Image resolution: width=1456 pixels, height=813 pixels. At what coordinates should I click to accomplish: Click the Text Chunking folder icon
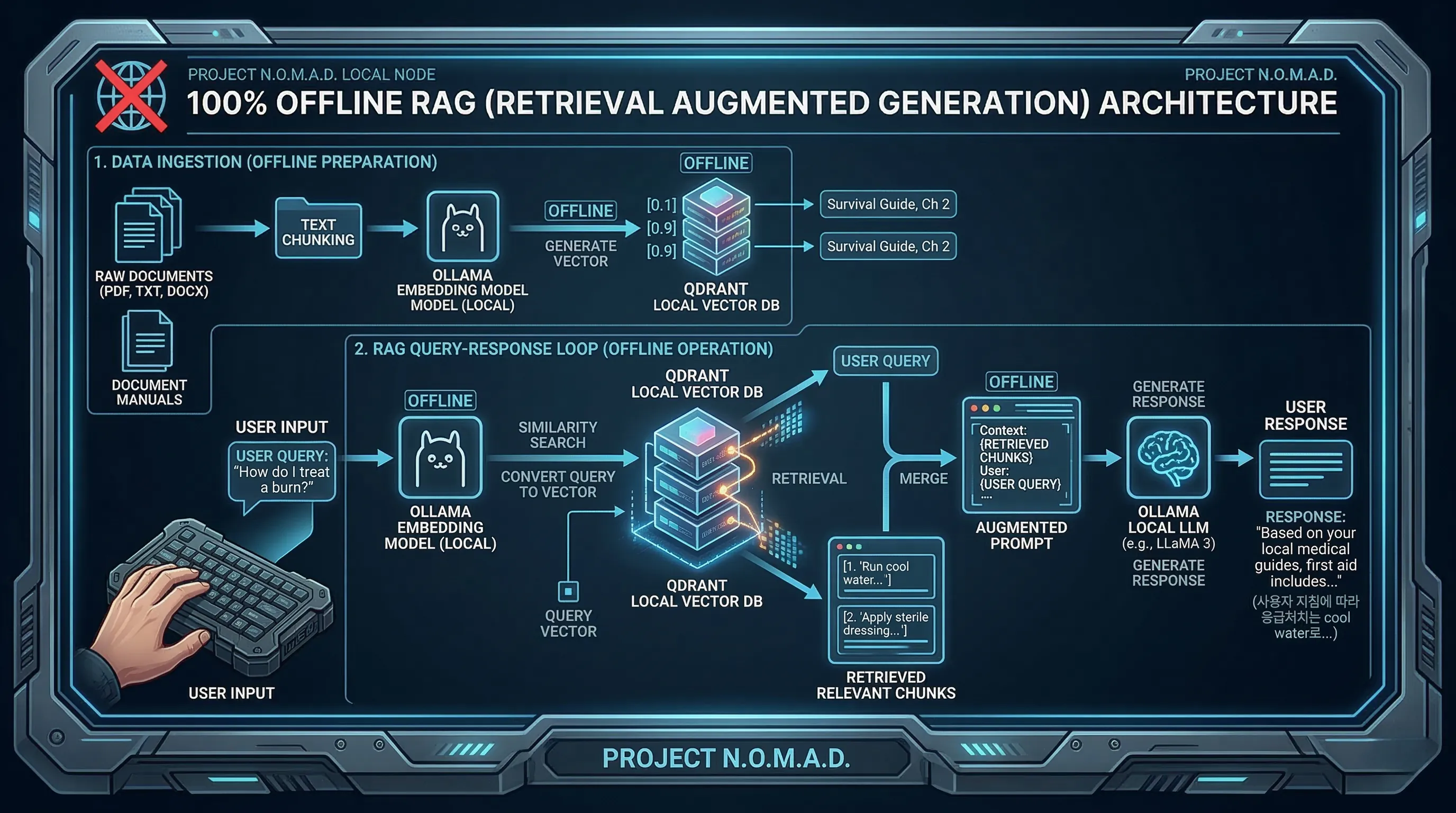pos(318,229)
